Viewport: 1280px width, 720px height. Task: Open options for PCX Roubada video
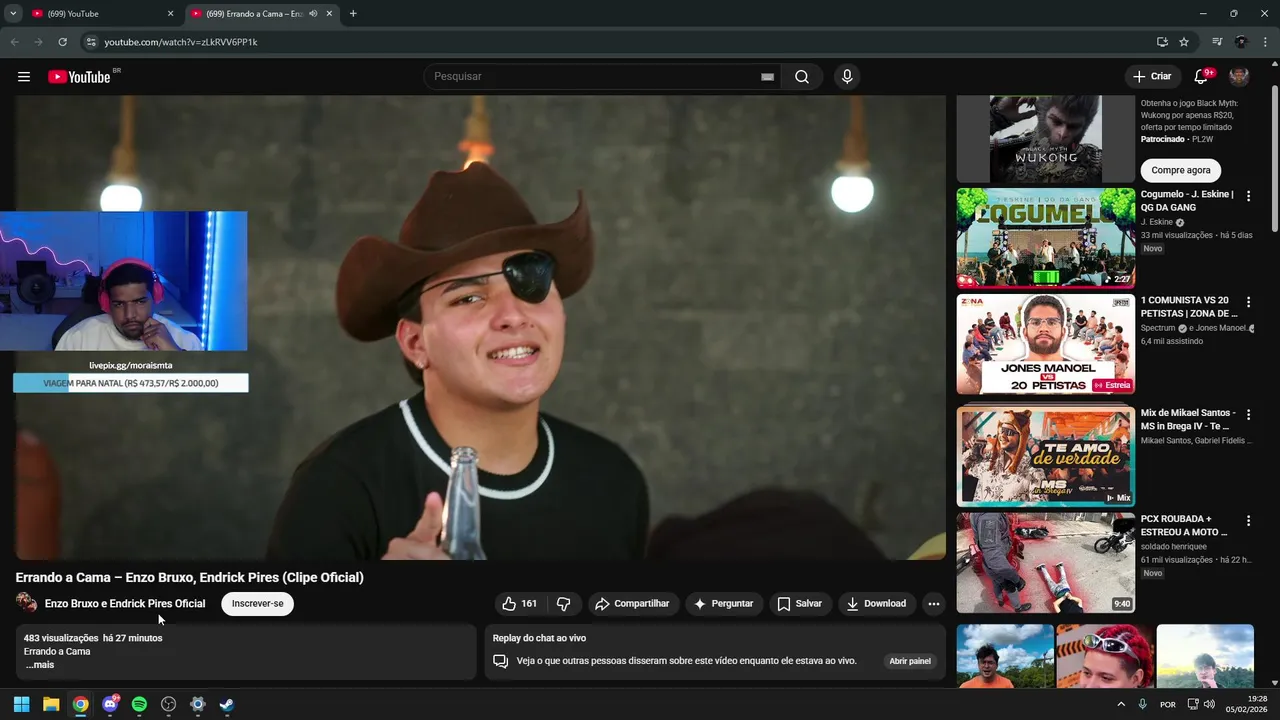tap(1248, 521)
